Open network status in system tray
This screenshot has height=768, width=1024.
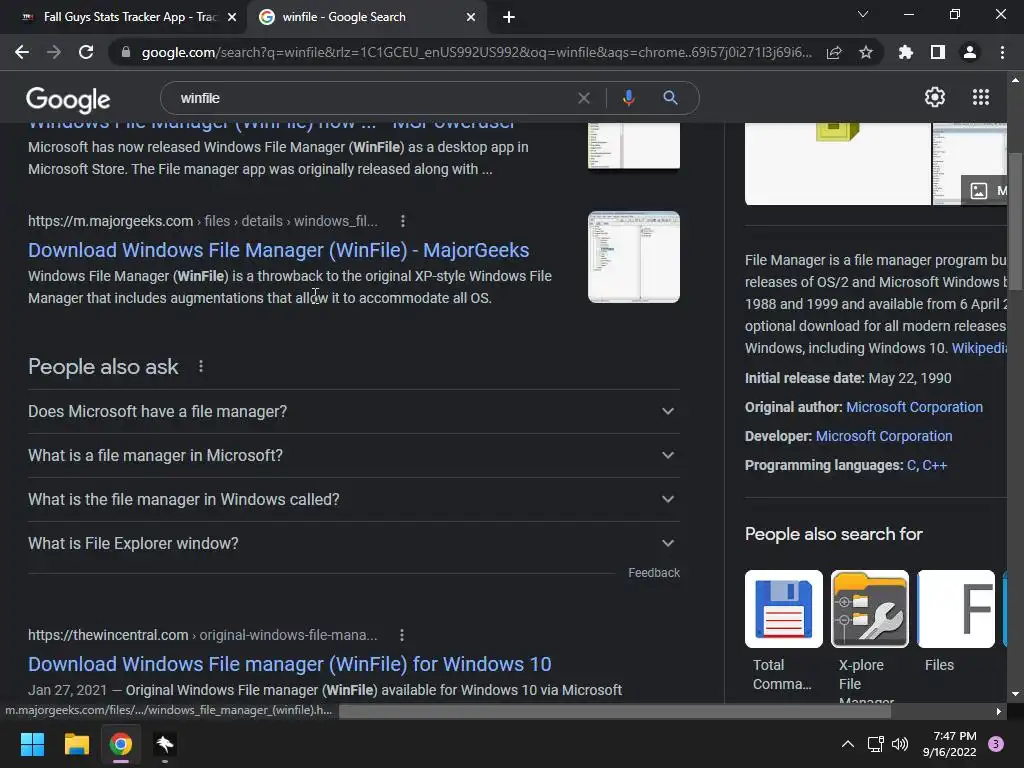coord(875,744)
